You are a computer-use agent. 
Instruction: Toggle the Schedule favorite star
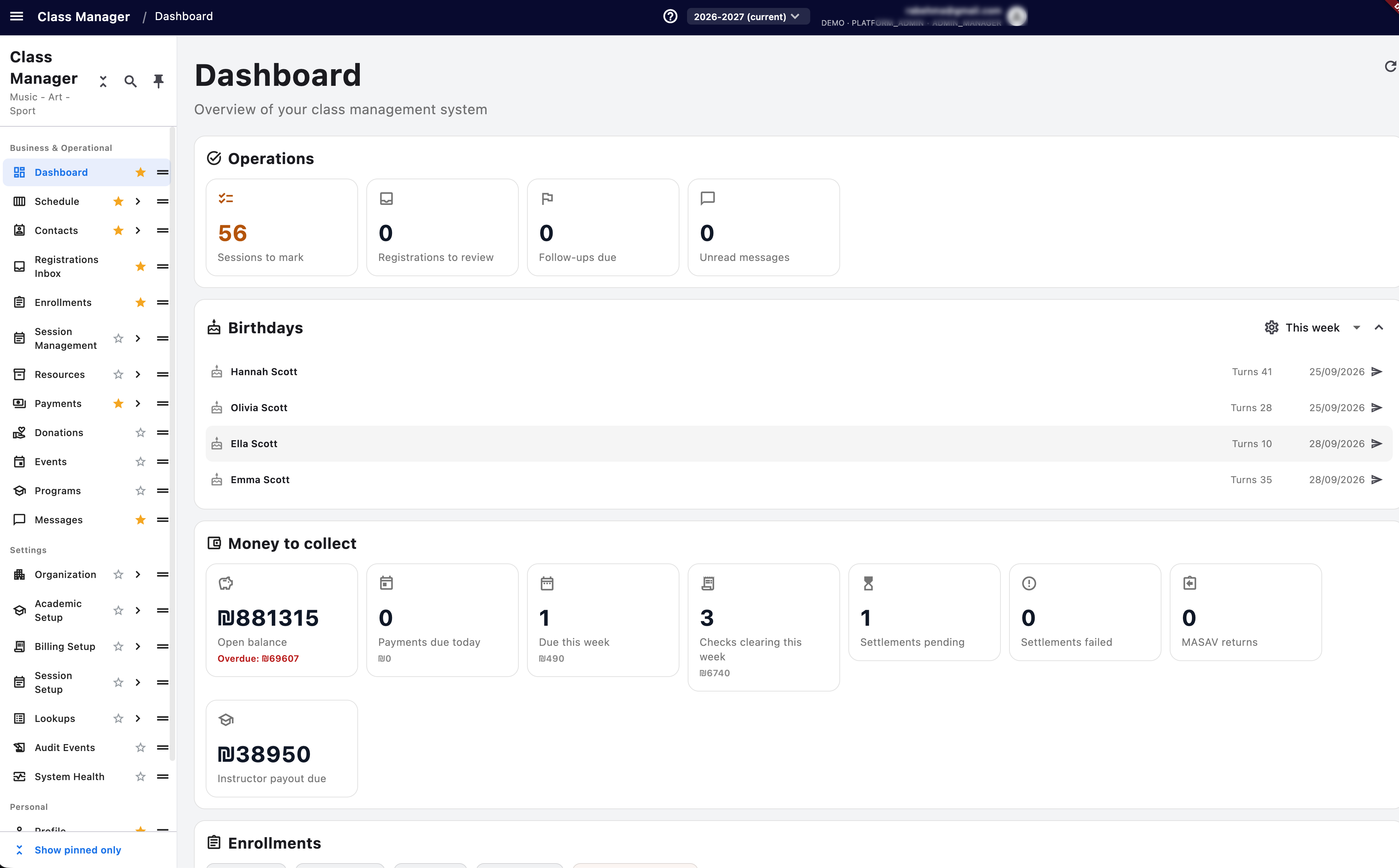click(118, 201)
